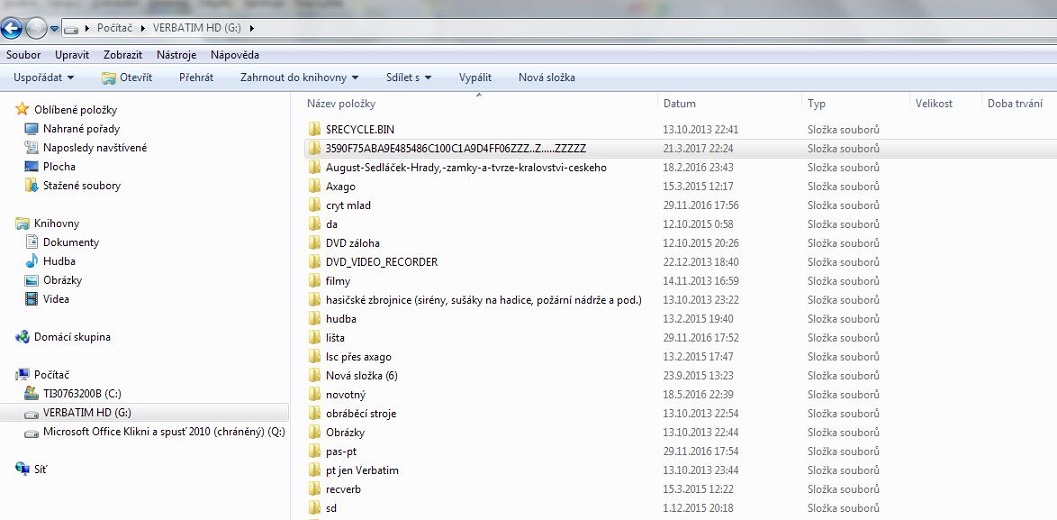Viewport: 1057px width, 520px height.
Task: Select the DVD_VIDEO_RECORDER folder icon
Action: pyautogui.click(x=314, y=262)
